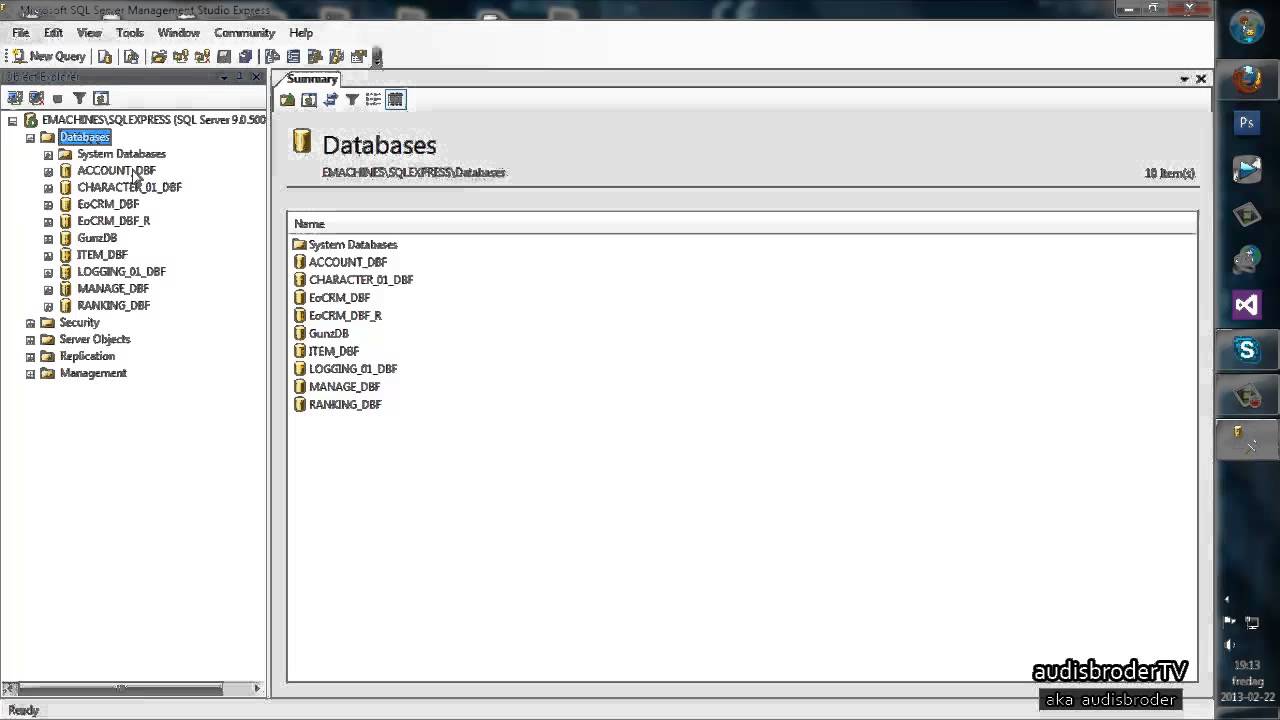Open the Window menu
The height and width of the screenshot is (720, 1280).
(x=179, y=33)
